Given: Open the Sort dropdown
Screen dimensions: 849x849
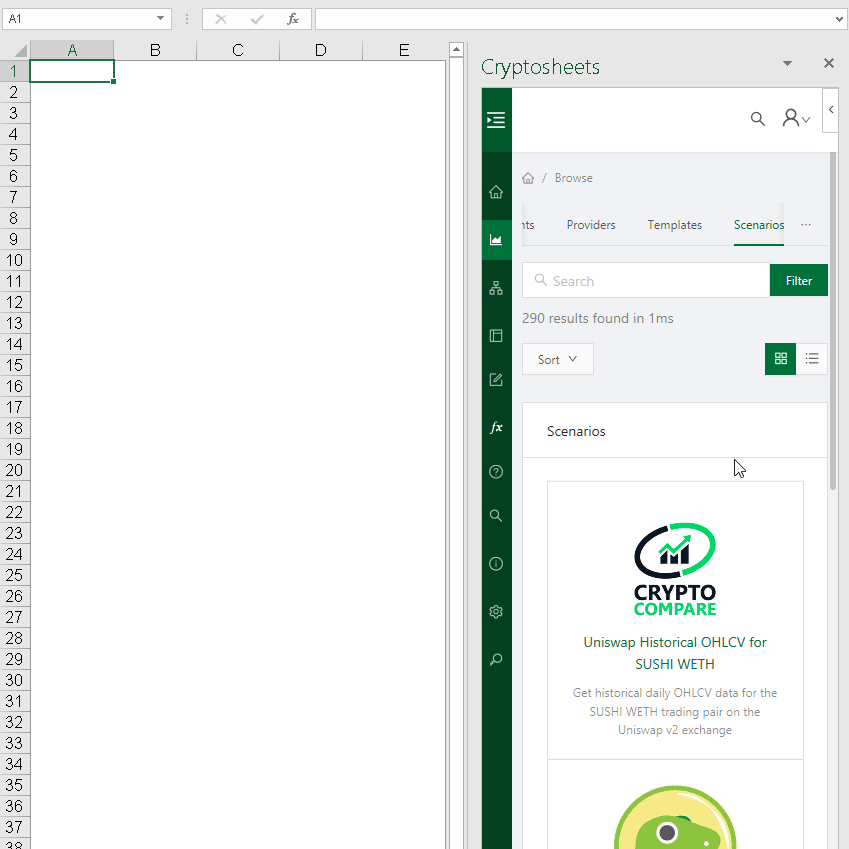Looking at the screenshot, I should click(558, 359).
